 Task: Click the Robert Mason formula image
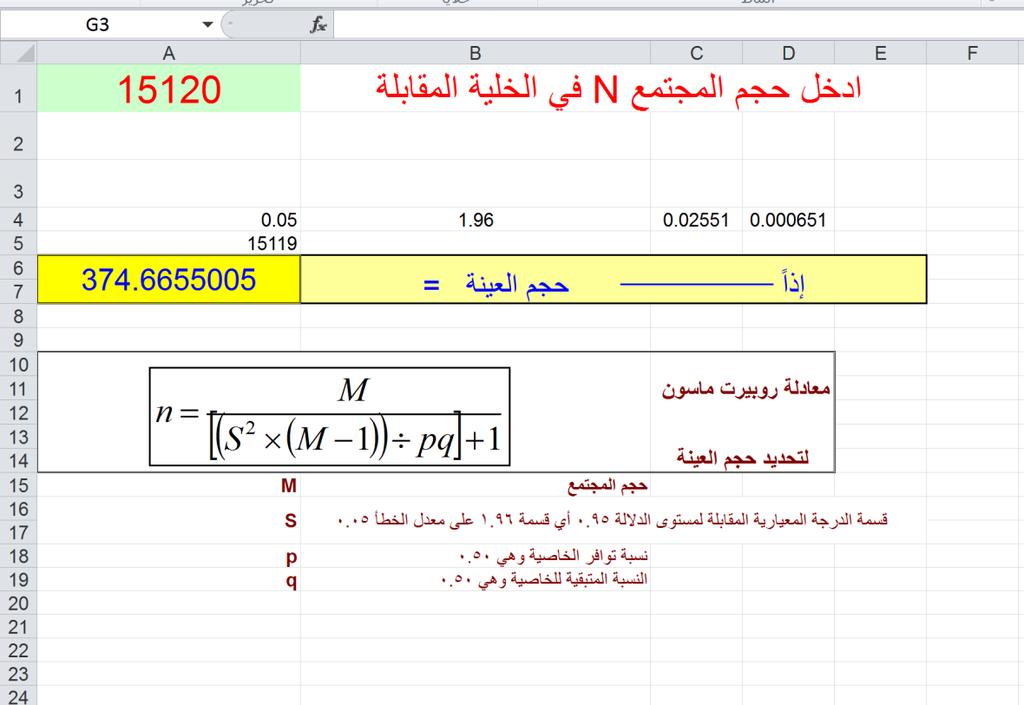(329, 416)
